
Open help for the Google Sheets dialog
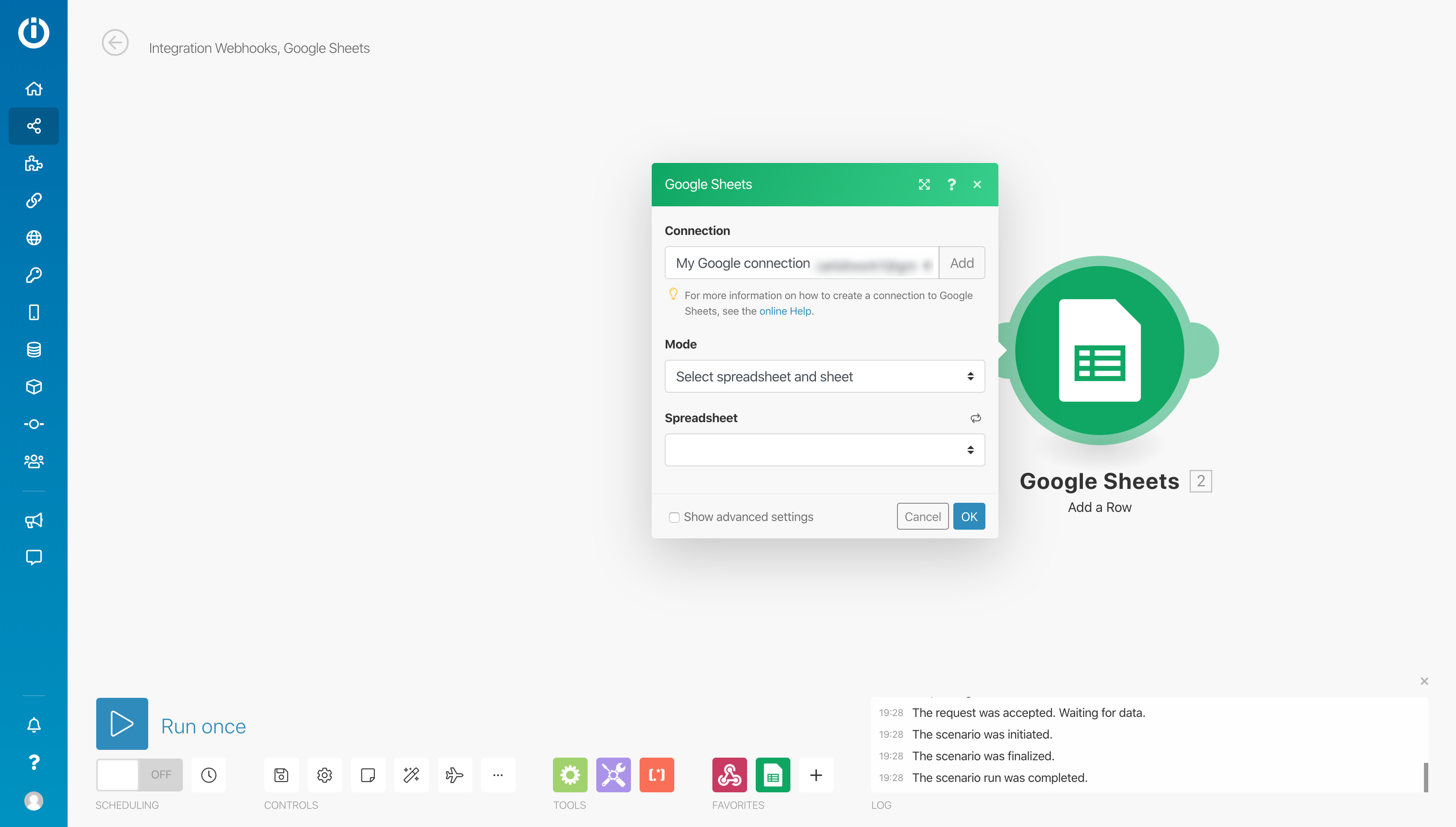952,185
